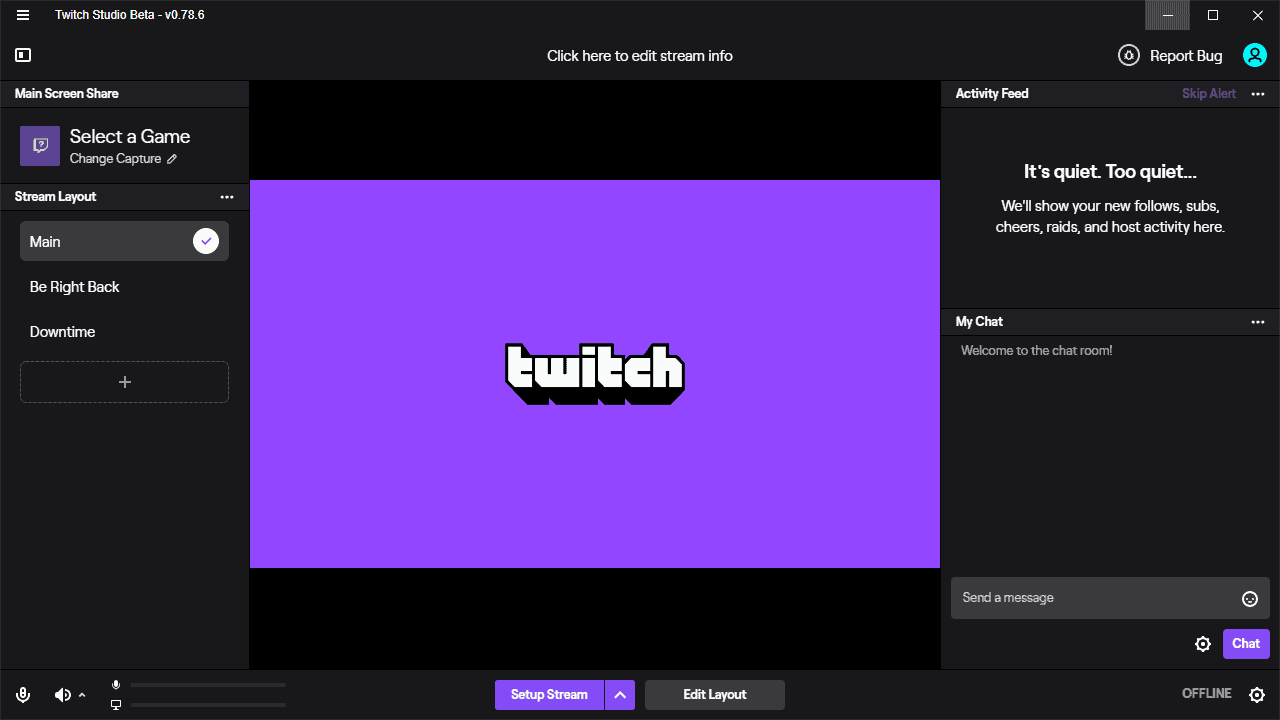Adjust the microphone level slider

tap(208, 685)
